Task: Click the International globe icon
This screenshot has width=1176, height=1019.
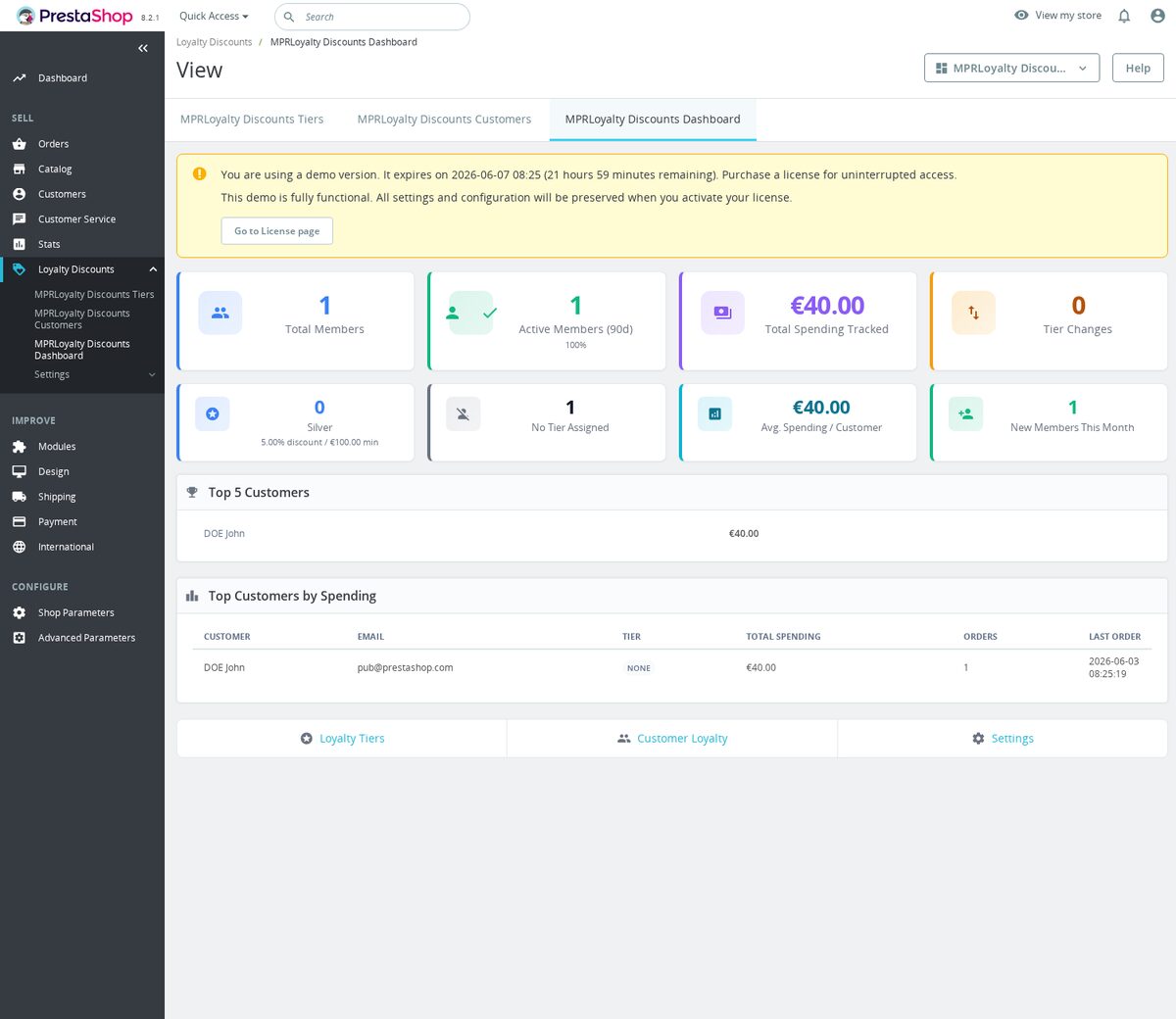Action: (19, 548)
